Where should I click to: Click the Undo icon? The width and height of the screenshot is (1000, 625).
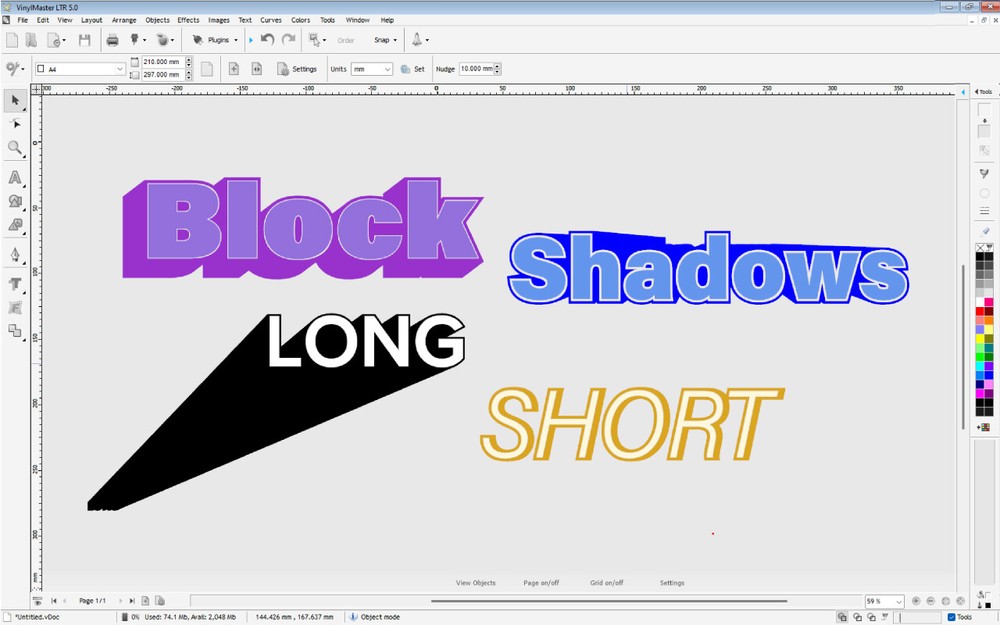click(x=265, y=39)
